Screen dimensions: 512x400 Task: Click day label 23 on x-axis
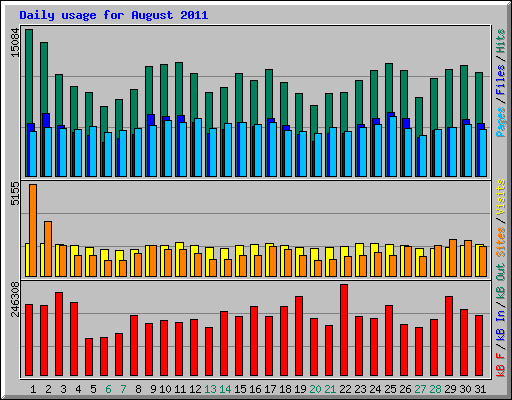coord(360,389)
